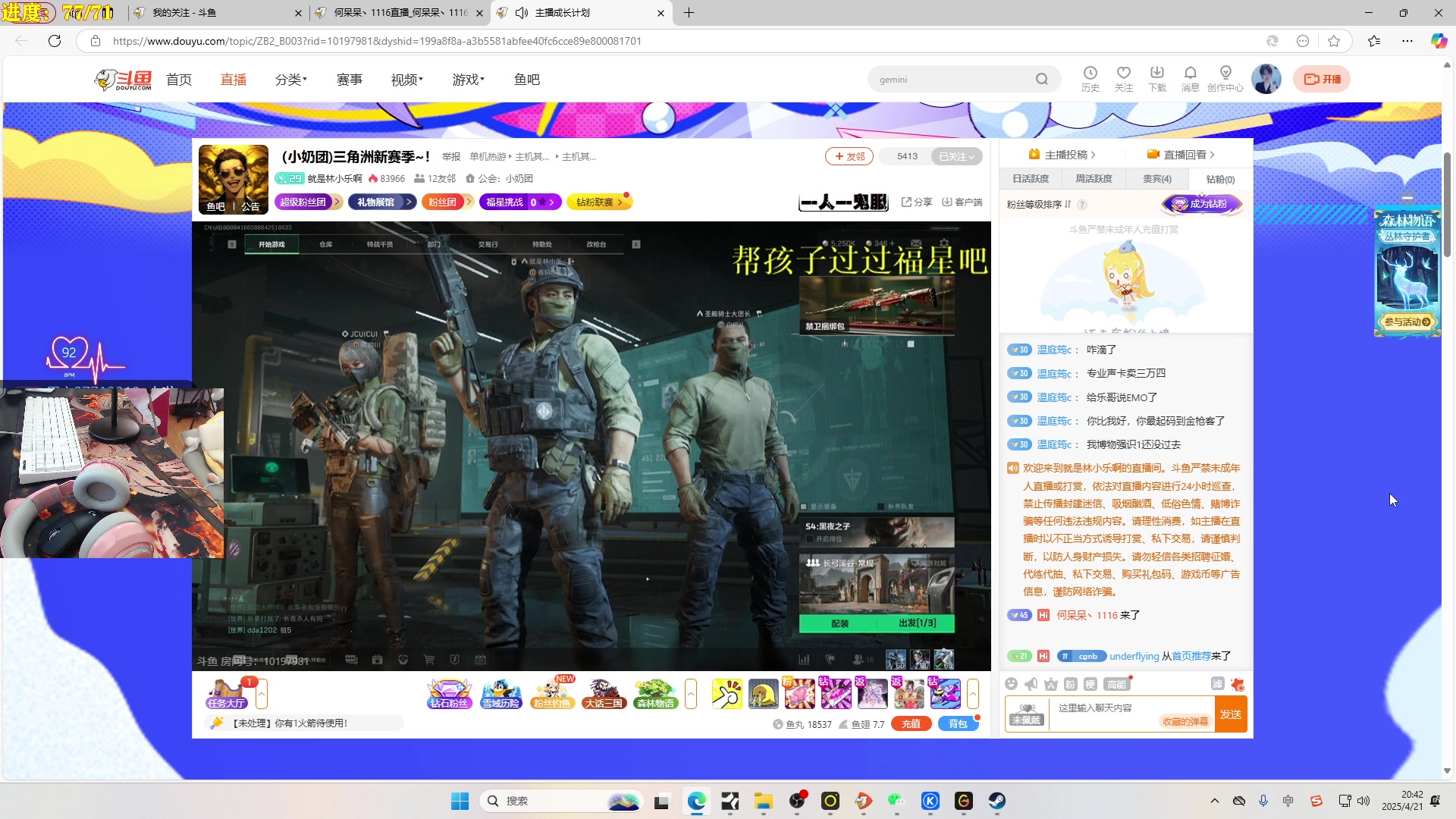The image size is (1456, 819).
Task: Open 主播投稿 link
Action: (x=1062, y=155)
